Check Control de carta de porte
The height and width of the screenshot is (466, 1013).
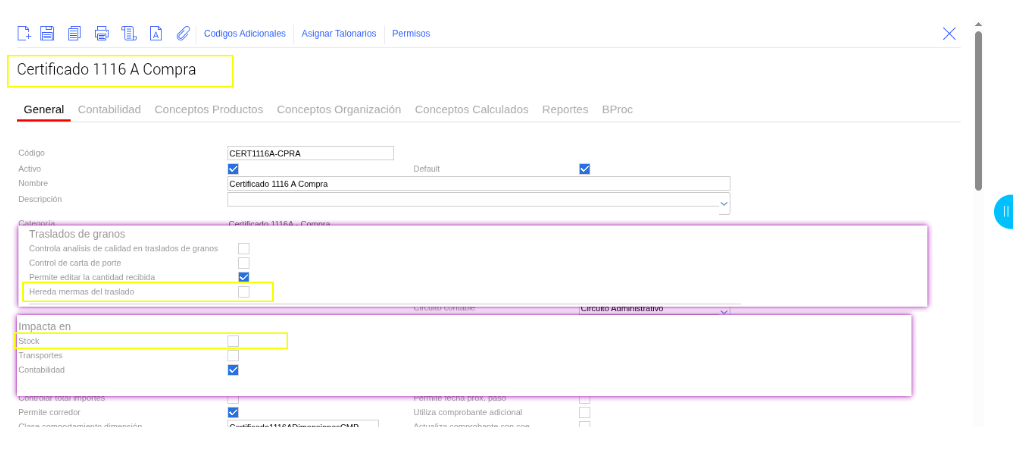tap(243, 262)
